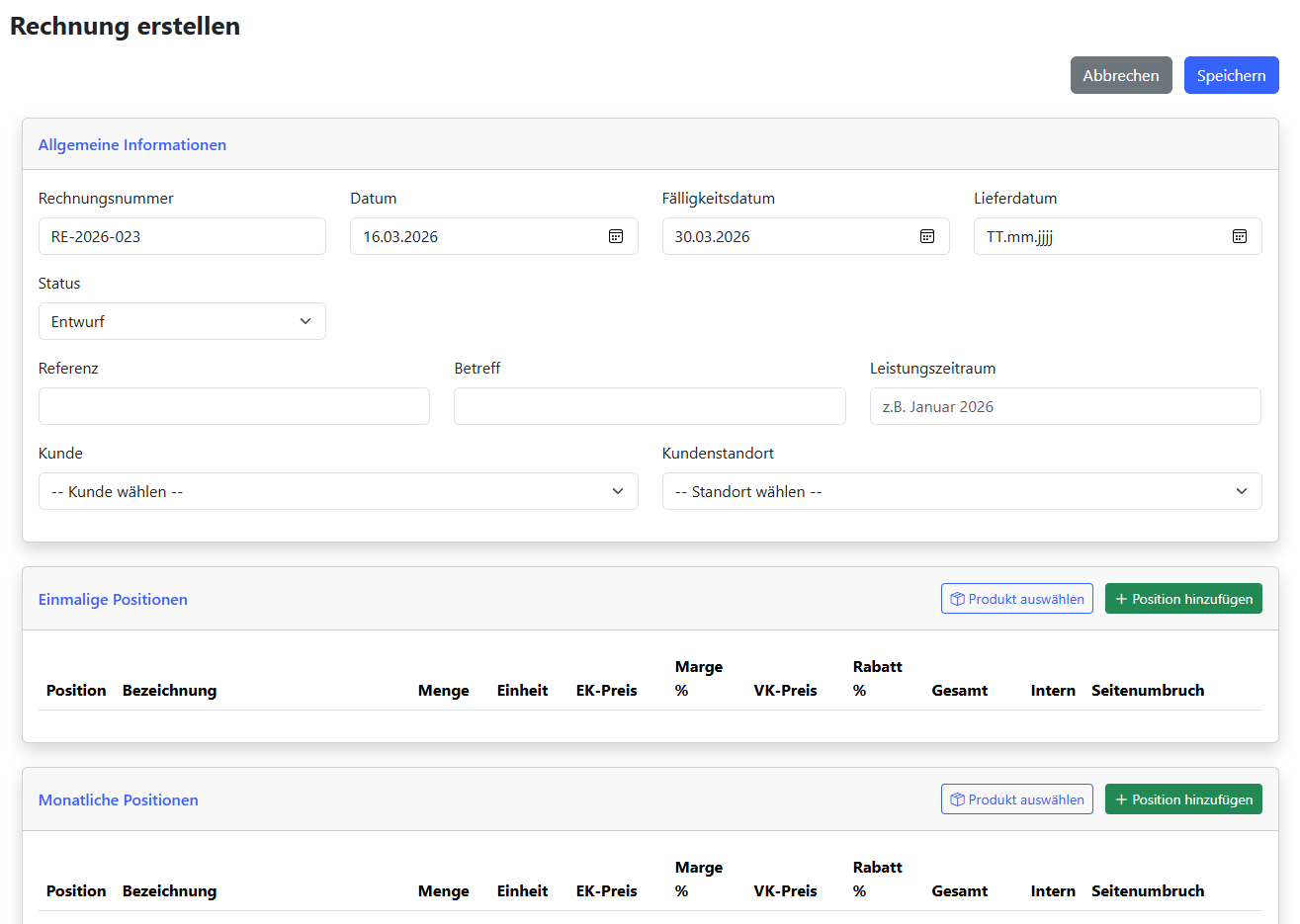This screenshot has height=924, width=1300.
Task: Expand the Status dropdown showing Entwurf
Action: (182, 321)
